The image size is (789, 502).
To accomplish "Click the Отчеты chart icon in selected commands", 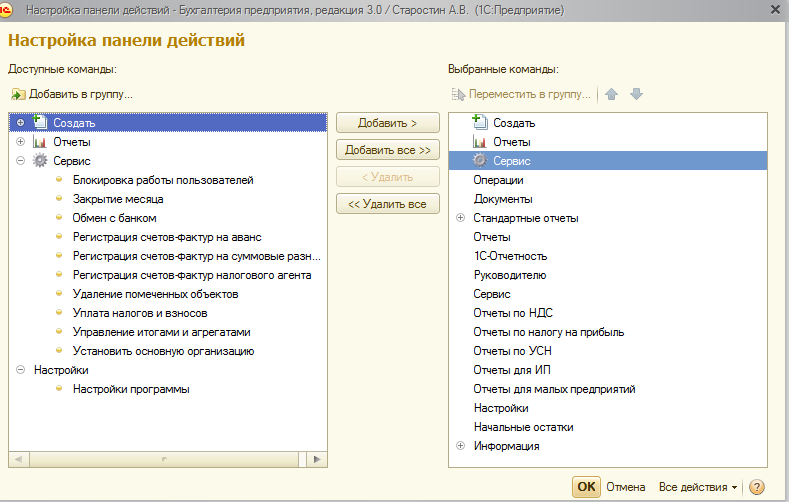I will (x=480, y=142).
